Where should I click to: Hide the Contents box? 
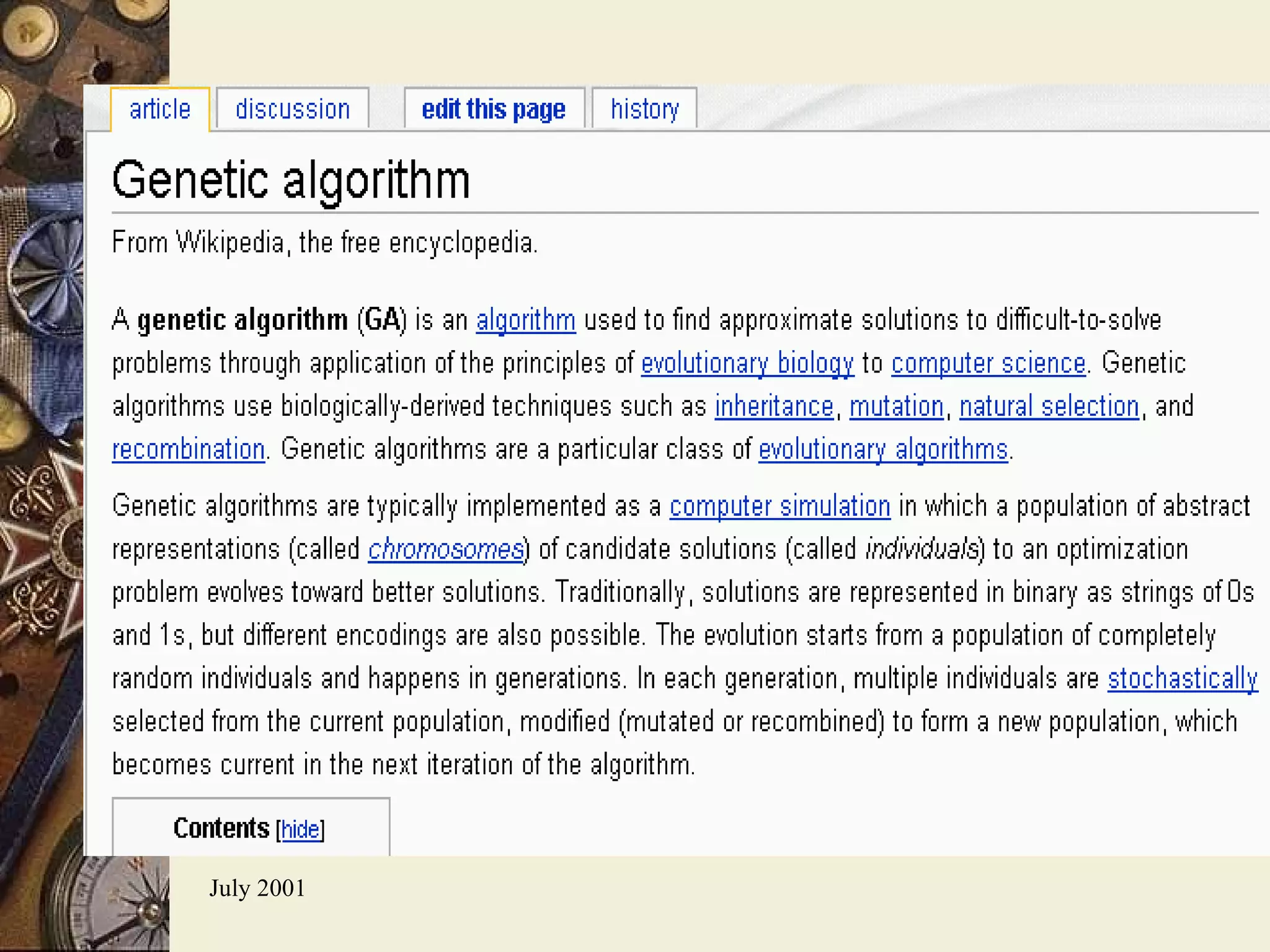300,829
